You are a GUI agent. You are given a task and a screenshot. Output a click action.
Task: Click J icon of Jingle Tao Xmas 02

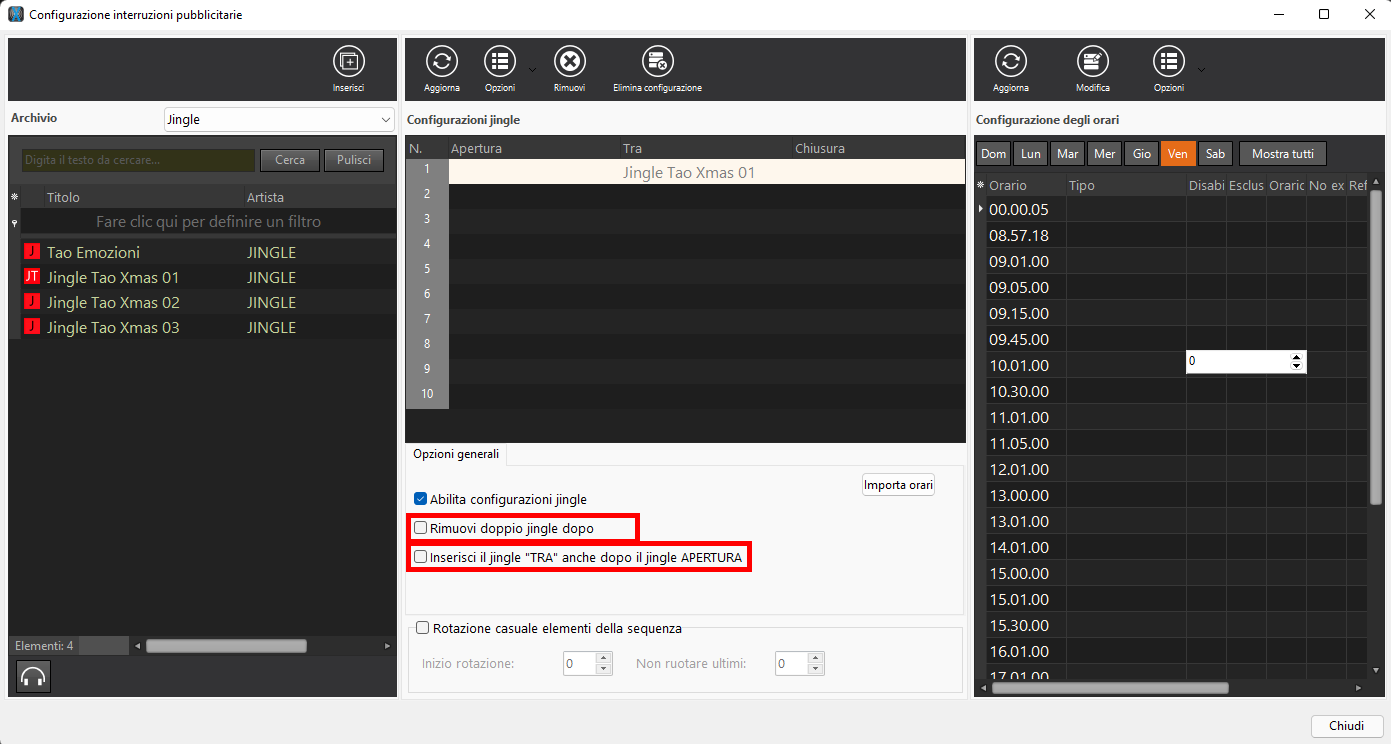pyautogui.click(x=31, y=302)
